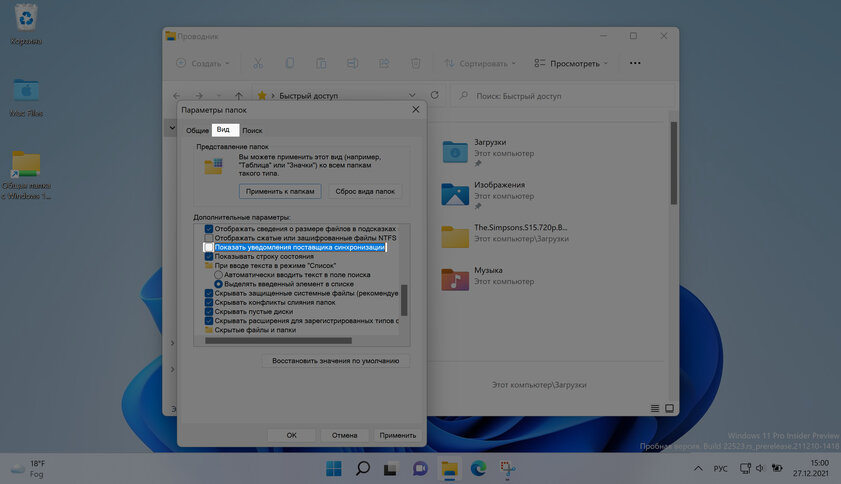Toggle 'Отображать сжатые или зашифрованные файлы NTFS' checkbox
This screenshot has width=841, height=484.
point(209,238)
